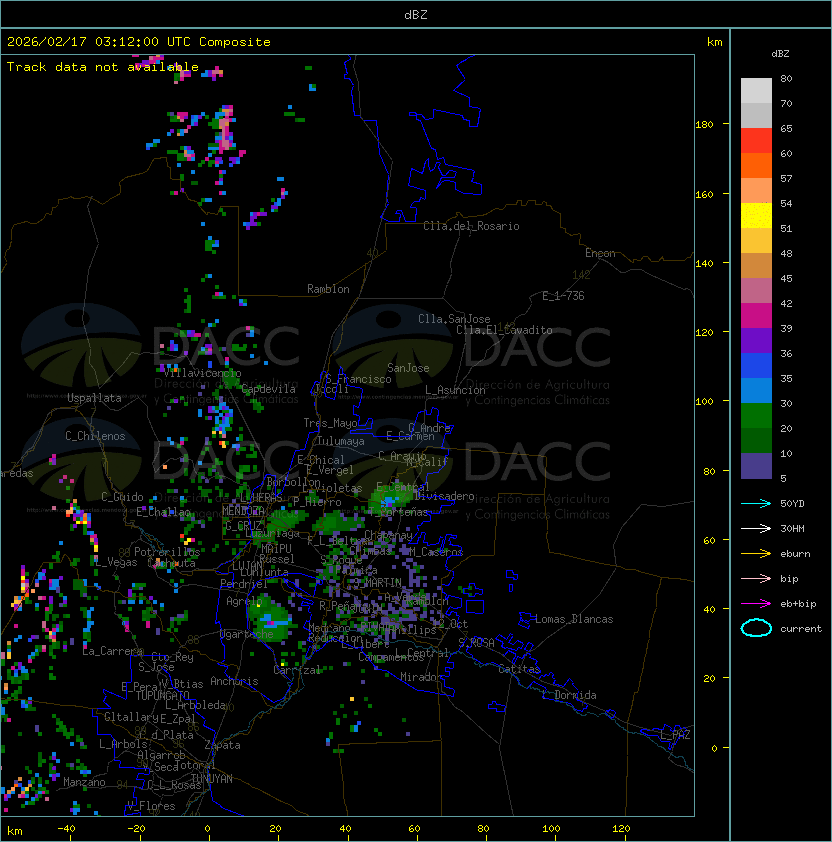Click the 'L_Dormida' map label
Image resolution: width=832 pixels, height=842 pixels.
point(569,695)
